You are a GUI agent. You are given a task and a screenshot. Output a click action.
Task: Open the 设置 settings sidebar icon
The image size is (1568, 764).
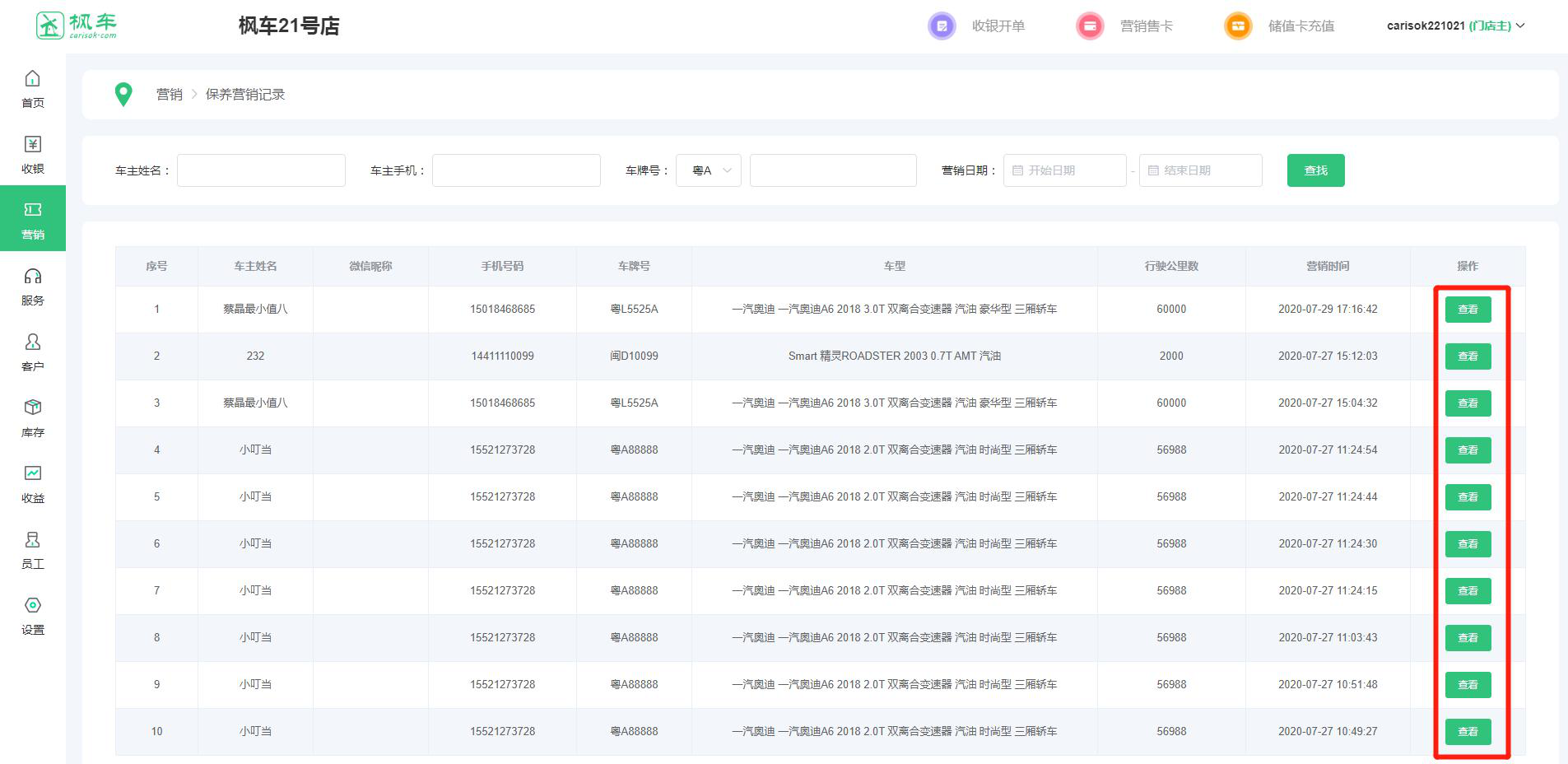coord(32,605)
